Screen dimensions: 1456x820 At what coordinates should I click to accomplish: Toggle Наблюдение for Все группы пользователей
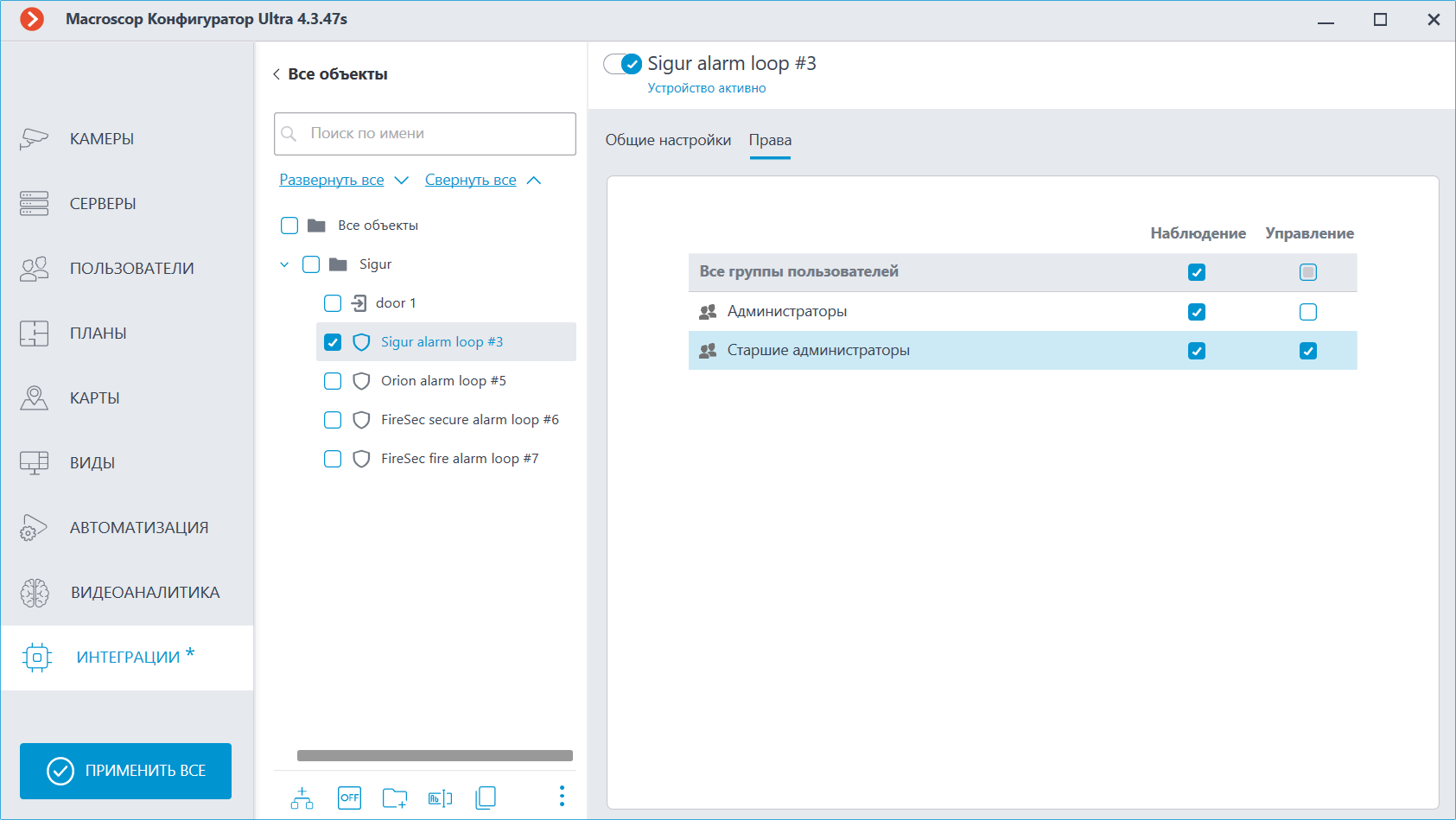coord(1197,272)
